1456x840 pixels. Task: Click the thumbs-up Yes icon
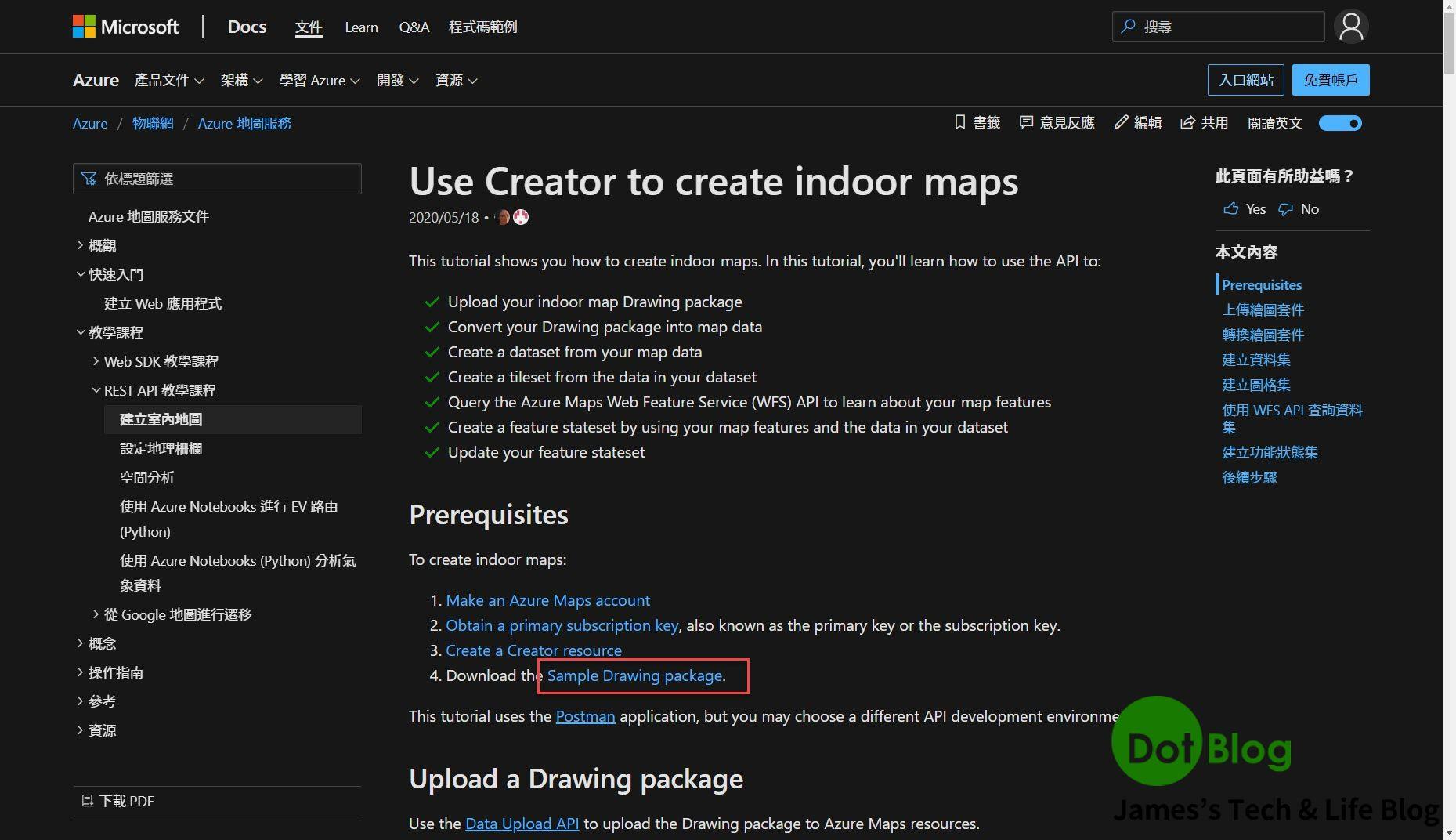point(1231,209)
